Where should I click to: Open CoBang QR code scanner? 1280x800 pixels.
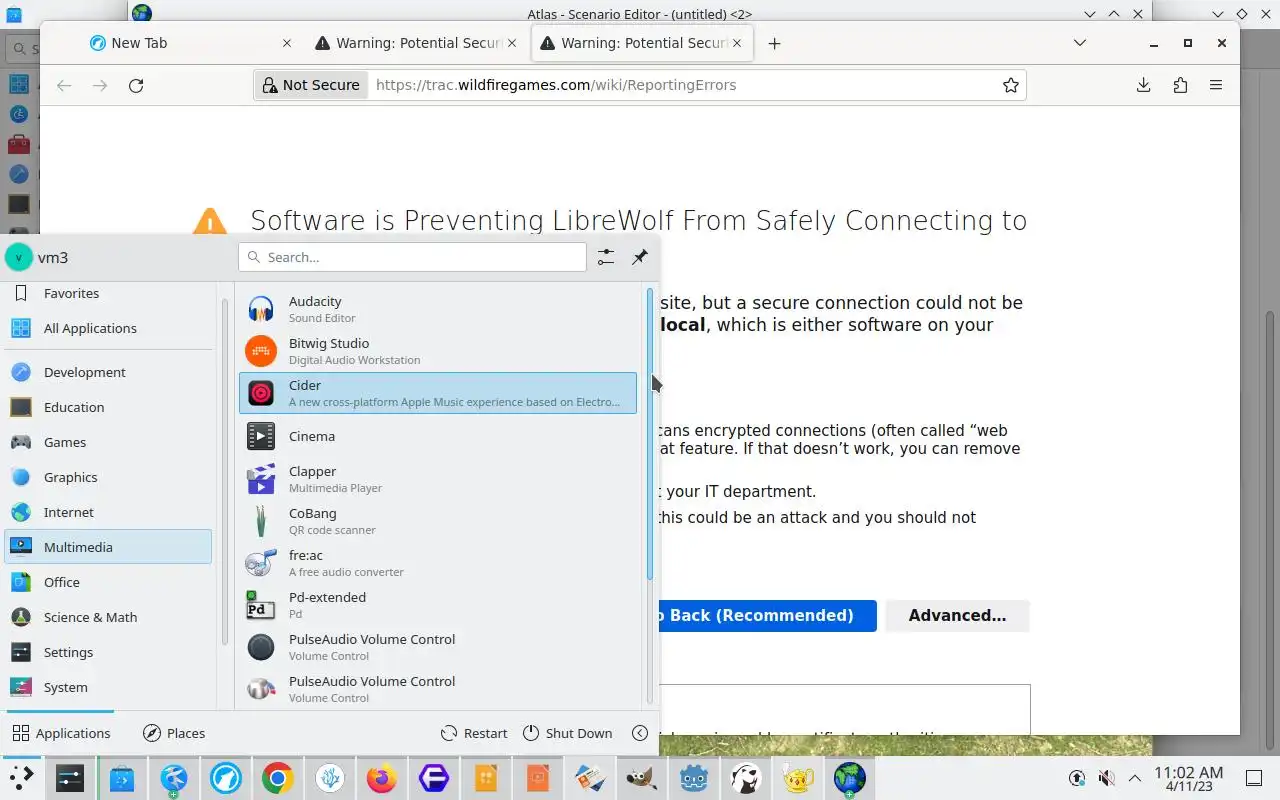438,521
